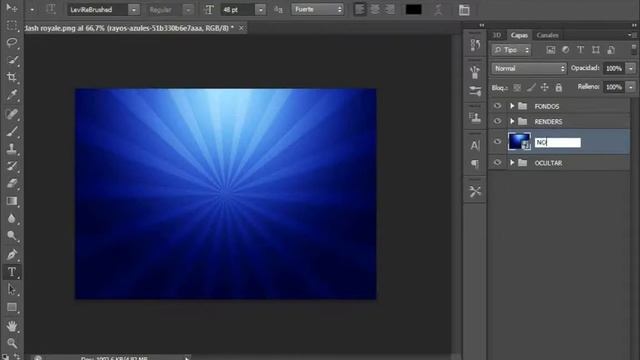Select the Lasso tool
Viewport: 640px width, 360px height.
coord(12,42)
